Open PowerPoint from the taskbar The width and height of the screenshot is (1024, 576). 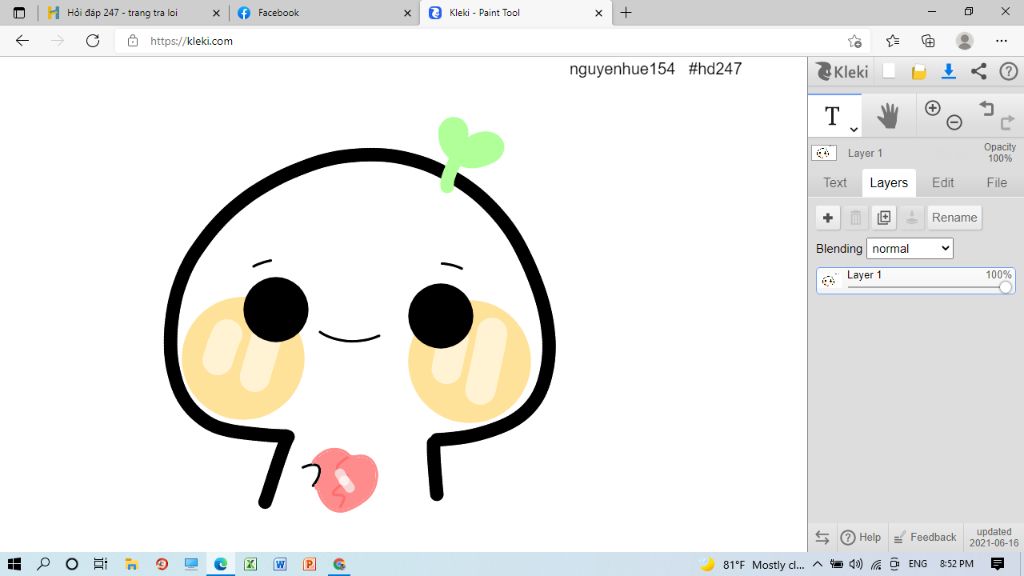click(310, 564)
